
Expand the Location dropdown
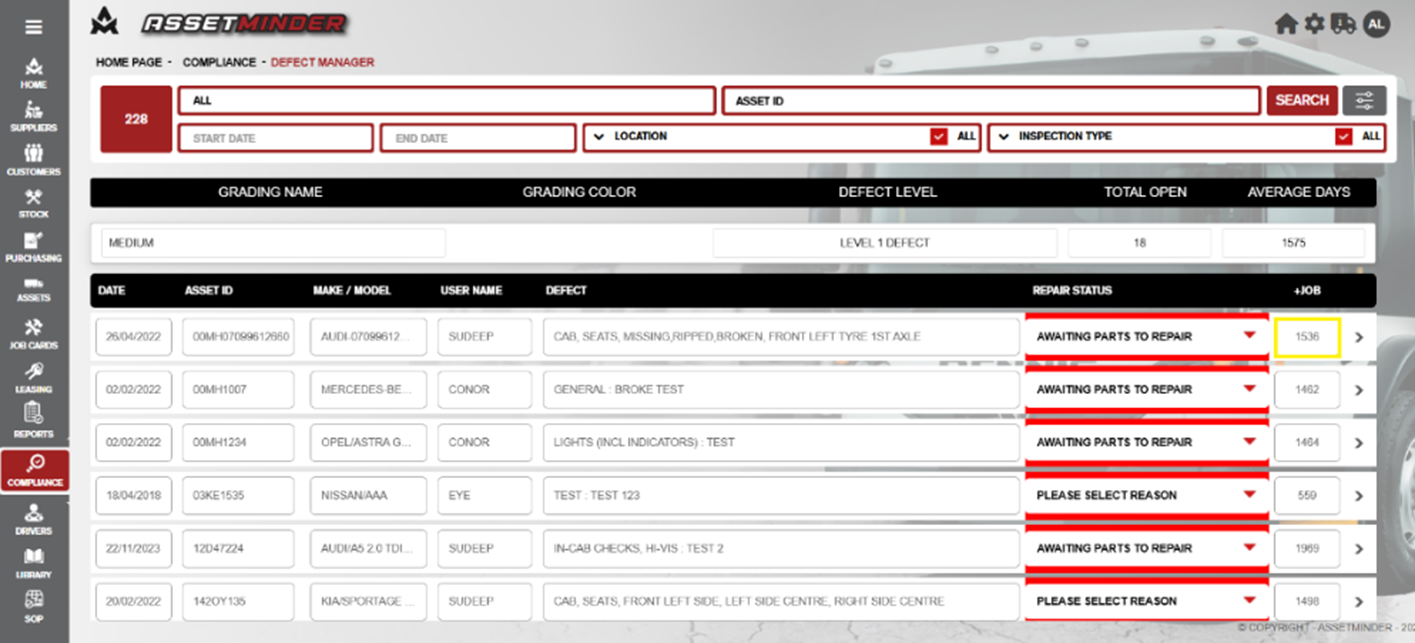coord(599,137)
